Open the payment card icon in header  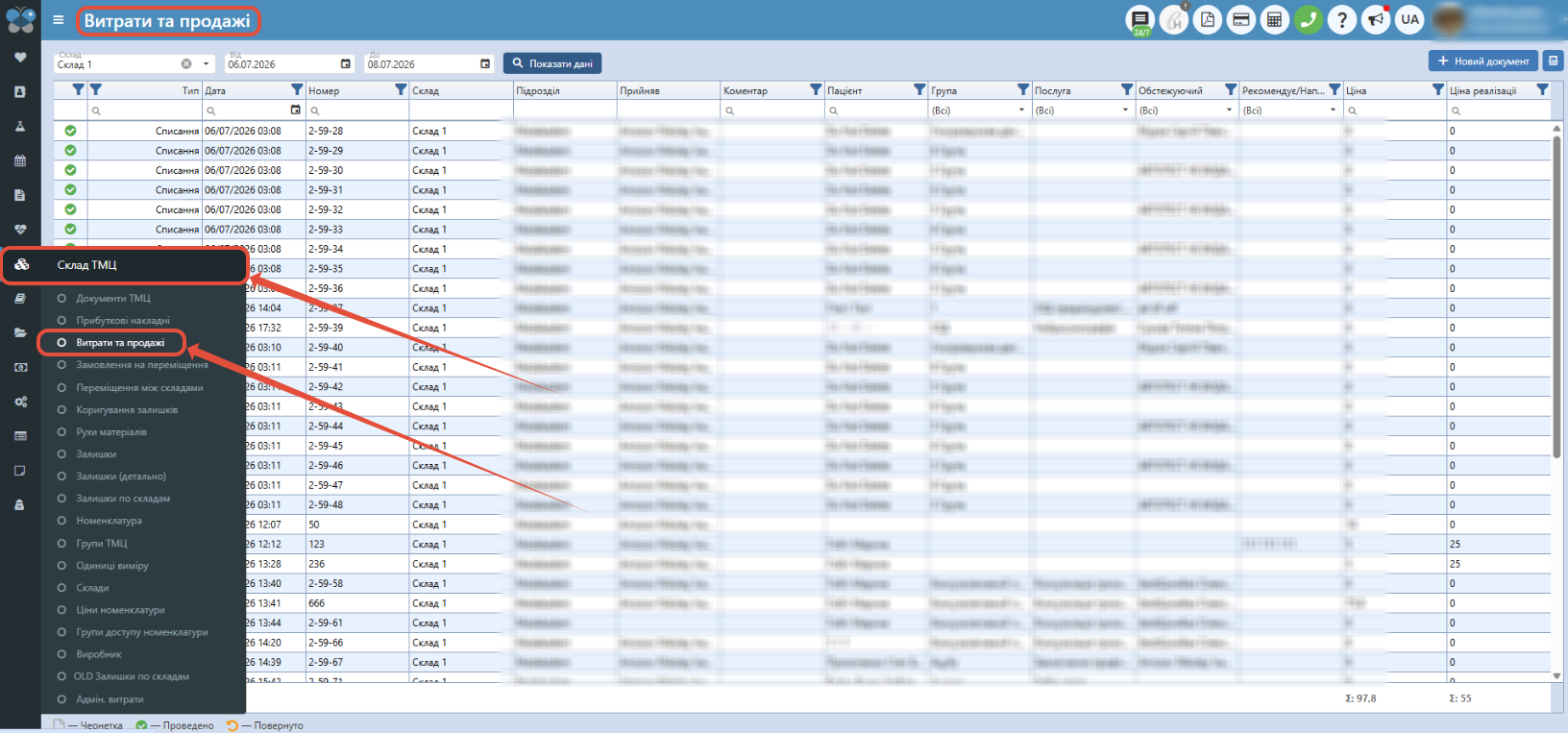click(1241, 19)
